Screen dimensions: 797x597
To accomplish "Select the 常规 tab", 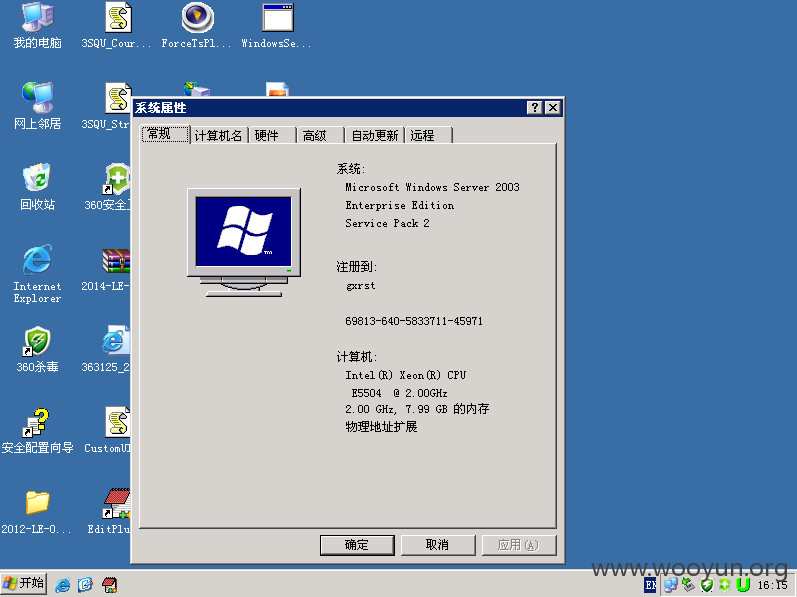I will [x=165, y=134].
